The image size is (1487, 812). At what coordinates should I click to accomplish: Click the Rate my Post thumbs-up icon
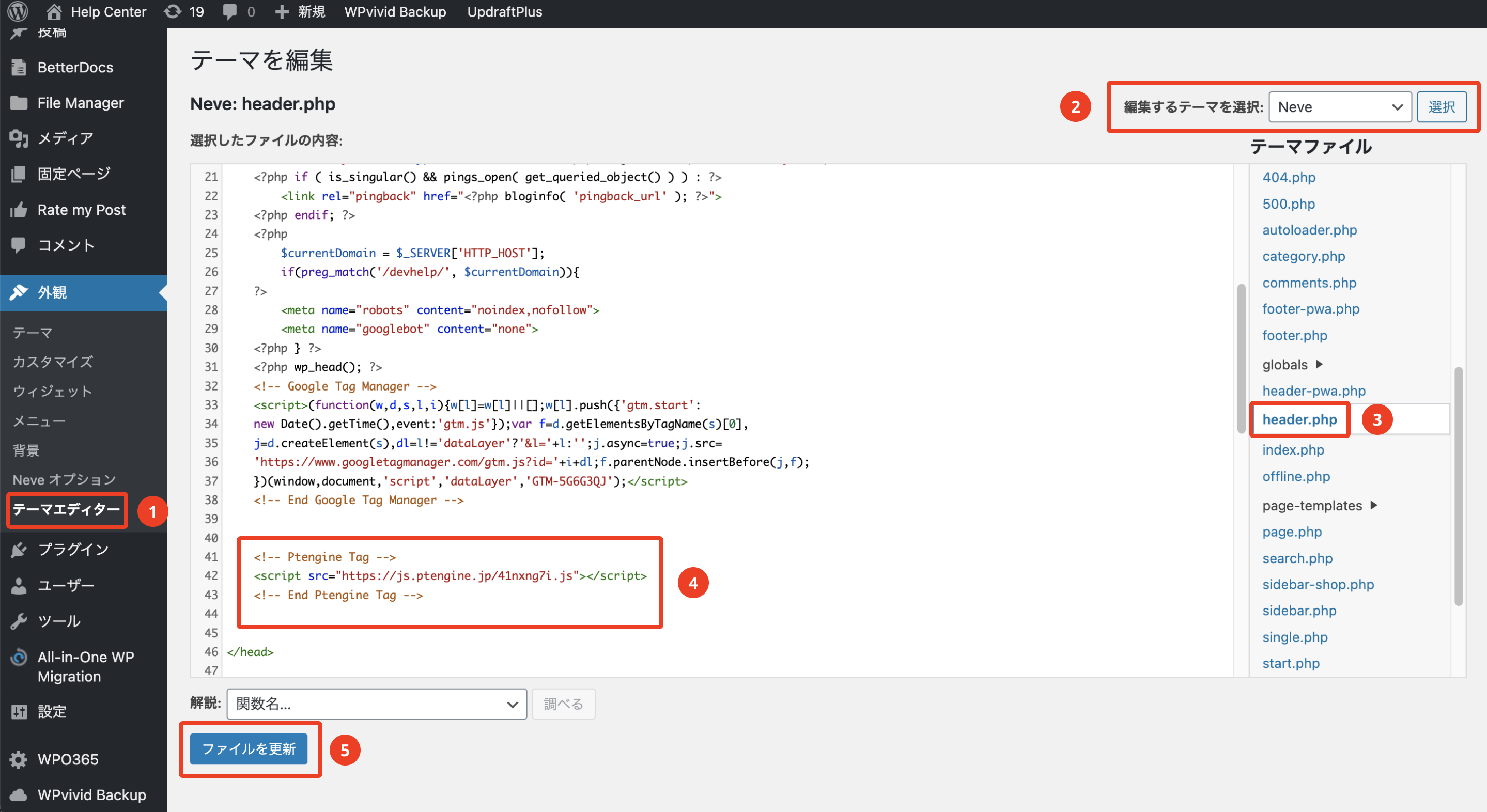click(19, 210)
